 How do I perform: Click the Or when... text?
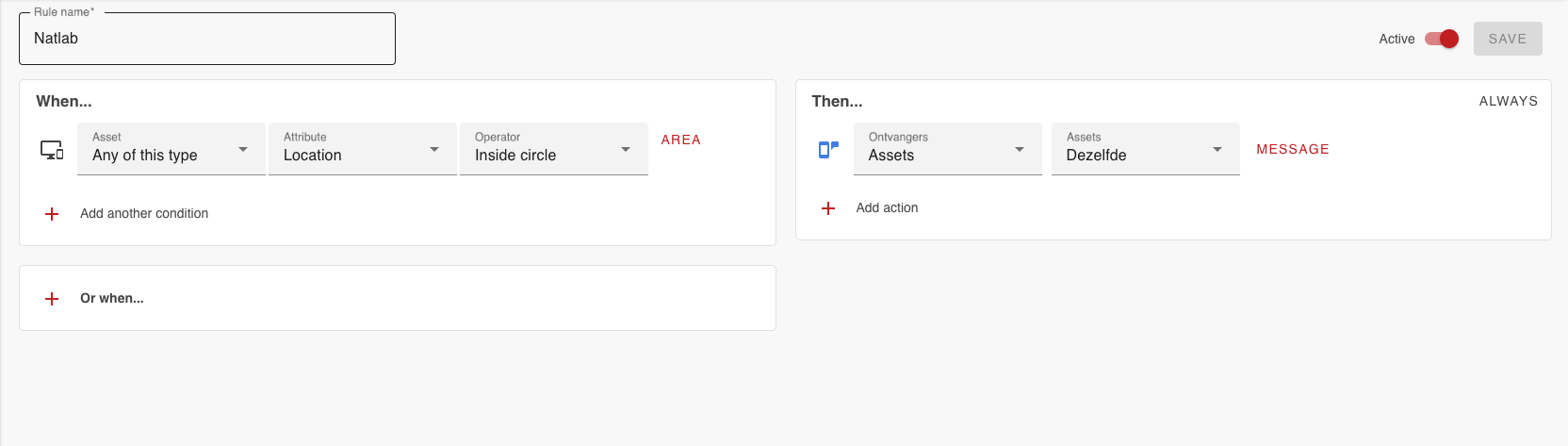click(x=112, y=299)
